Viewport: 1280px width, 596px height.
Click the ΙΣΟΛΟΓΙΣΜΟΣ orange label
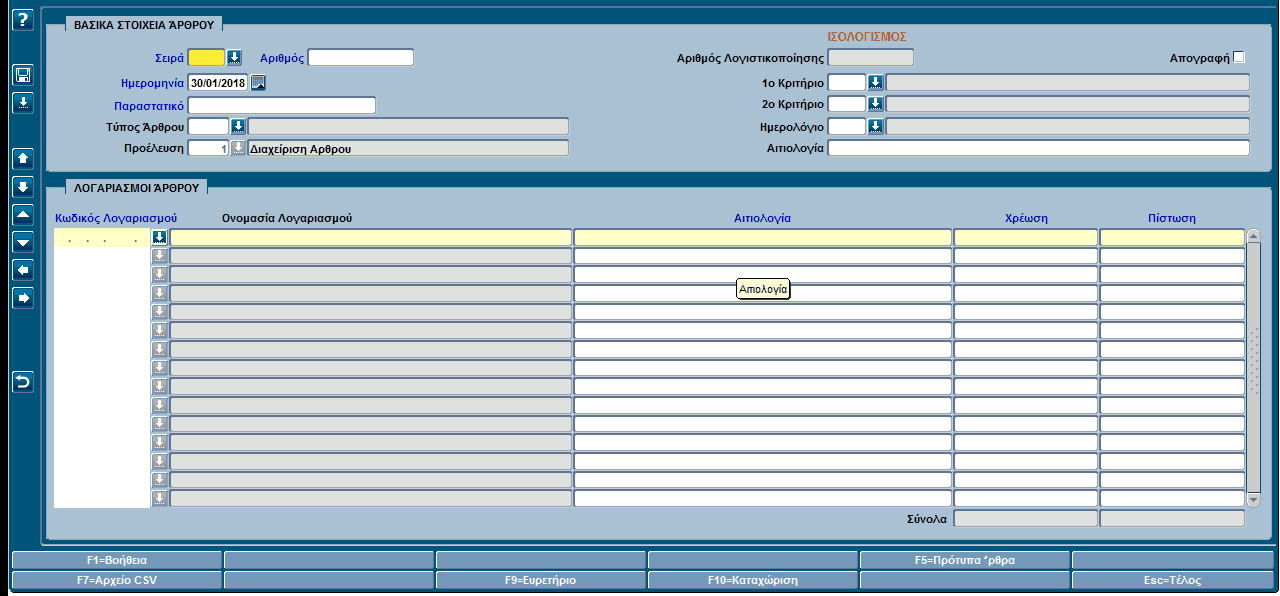867,37
